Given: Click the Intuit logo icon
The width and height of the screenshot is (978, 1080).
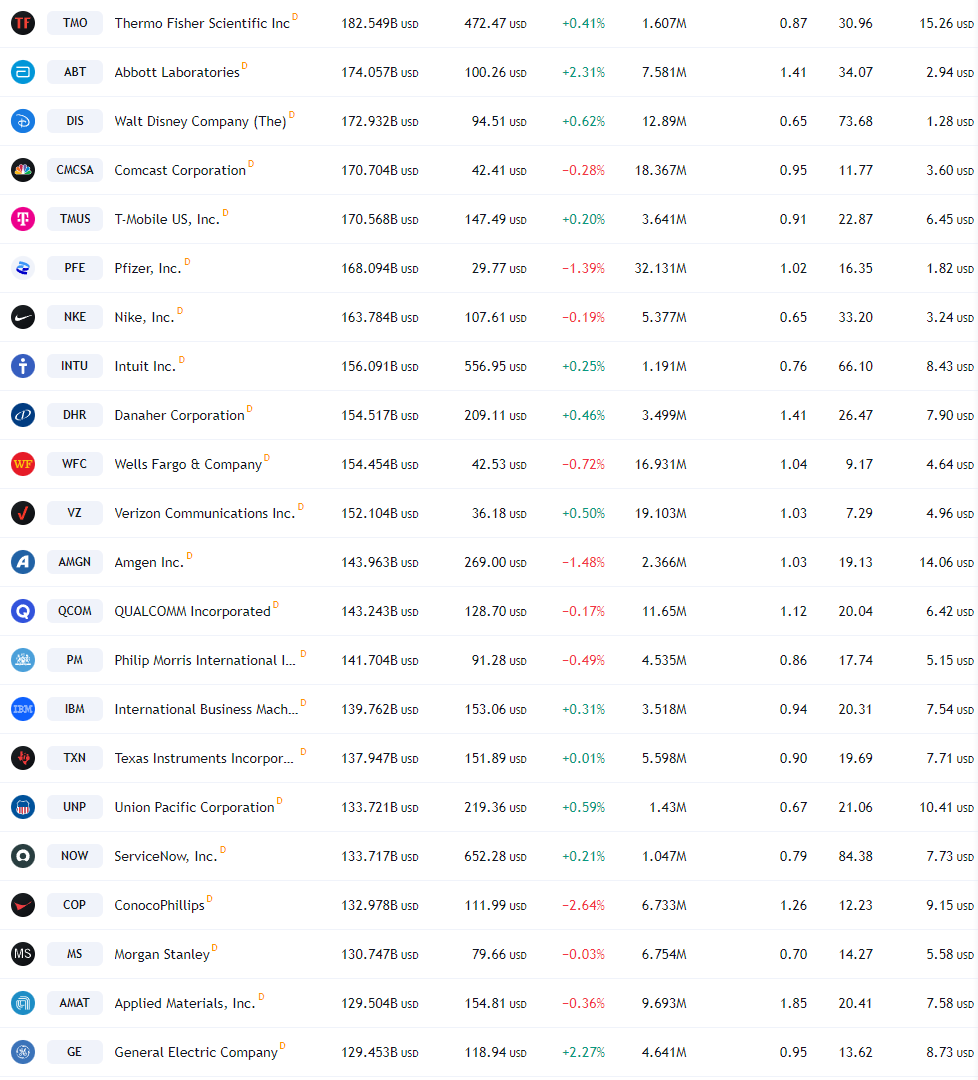Looking at the screenshot, I should pos(23,366).
